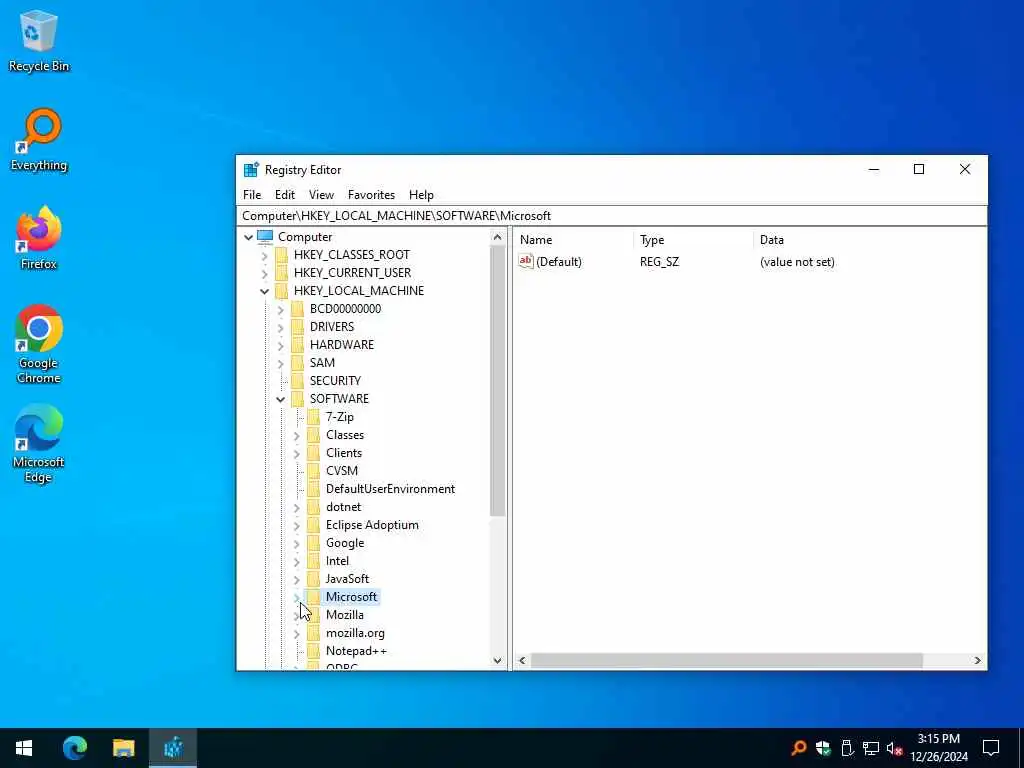Expand the HARDWARE key
The image size is (1024, 768).
[281, 345]
